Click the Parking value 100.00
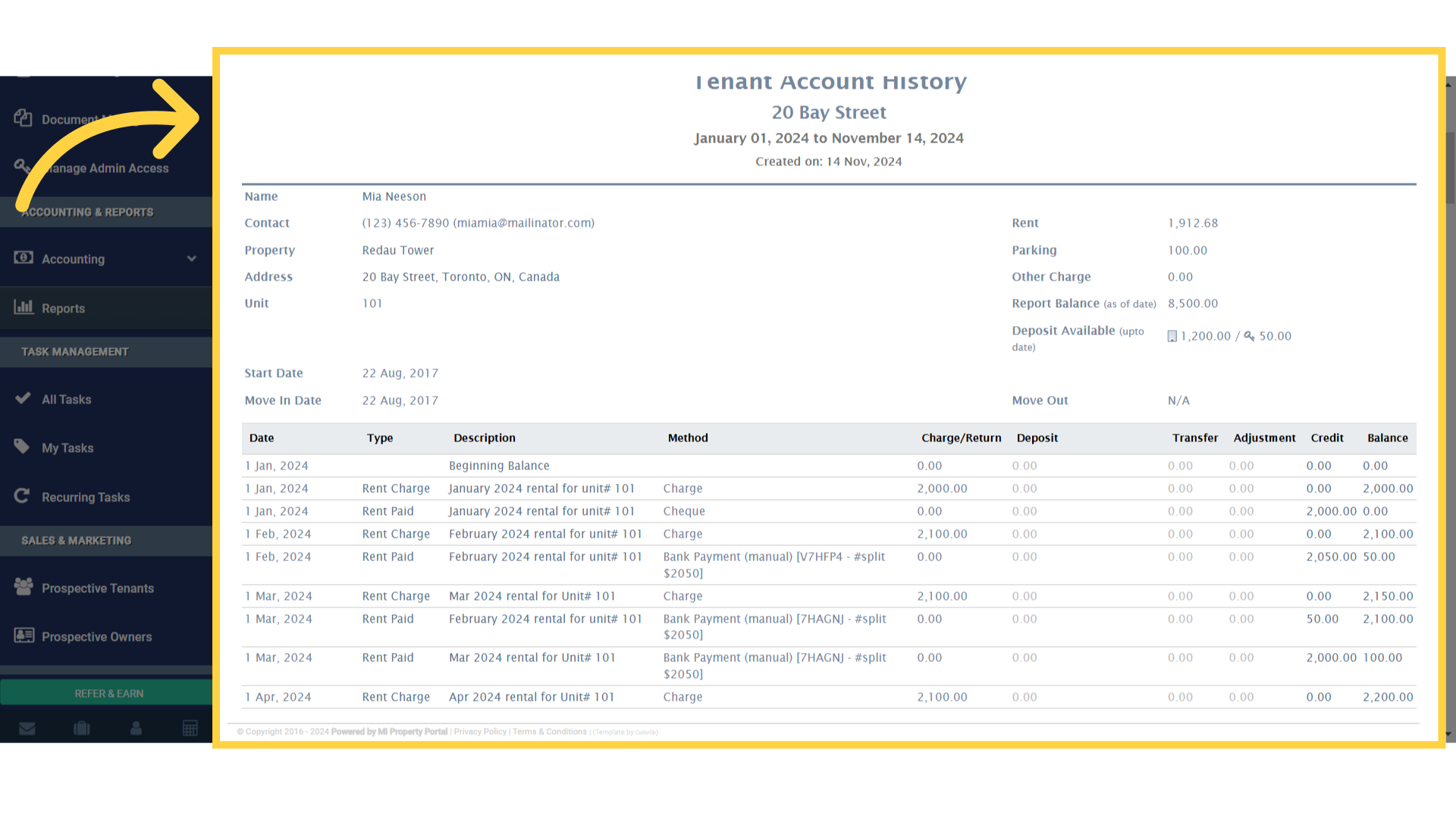Screen dimensions: 1456x819 click(1188, 250)
